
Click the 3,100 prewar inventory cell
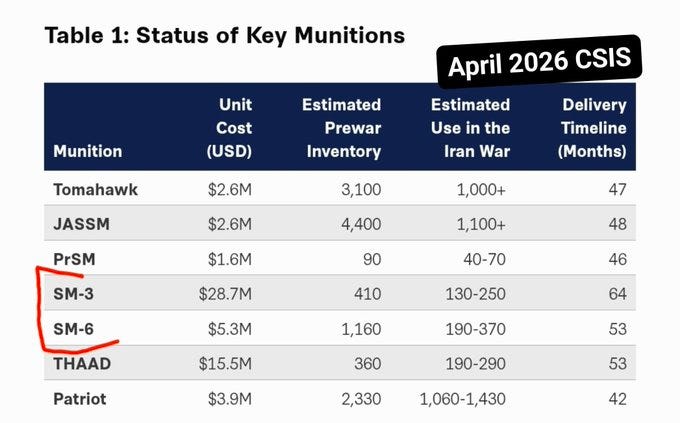(x=361, y=190)
